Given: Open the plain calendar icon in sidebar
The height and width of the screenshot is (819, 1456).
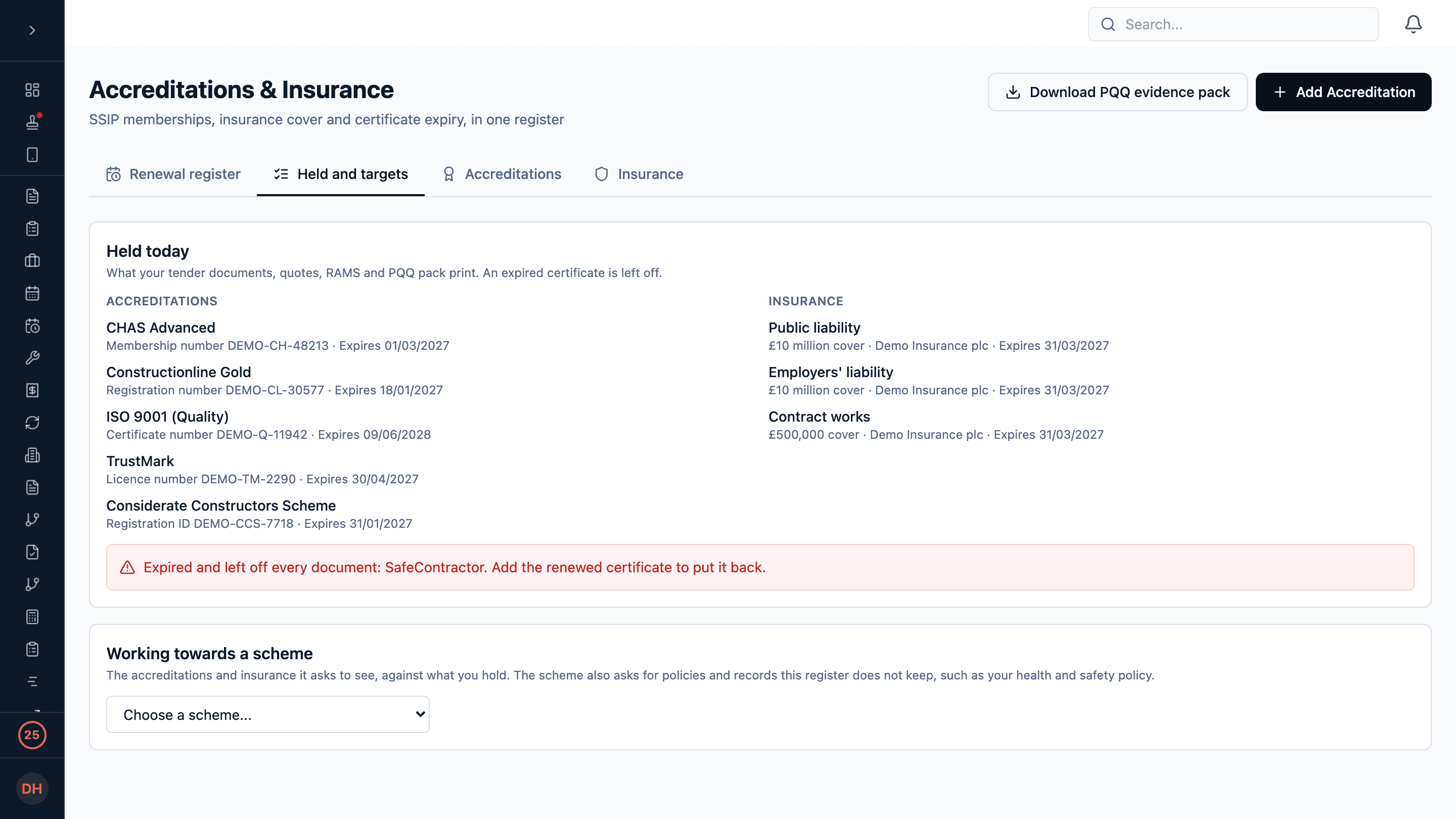Looking at the screenshot, I should 32,293.
